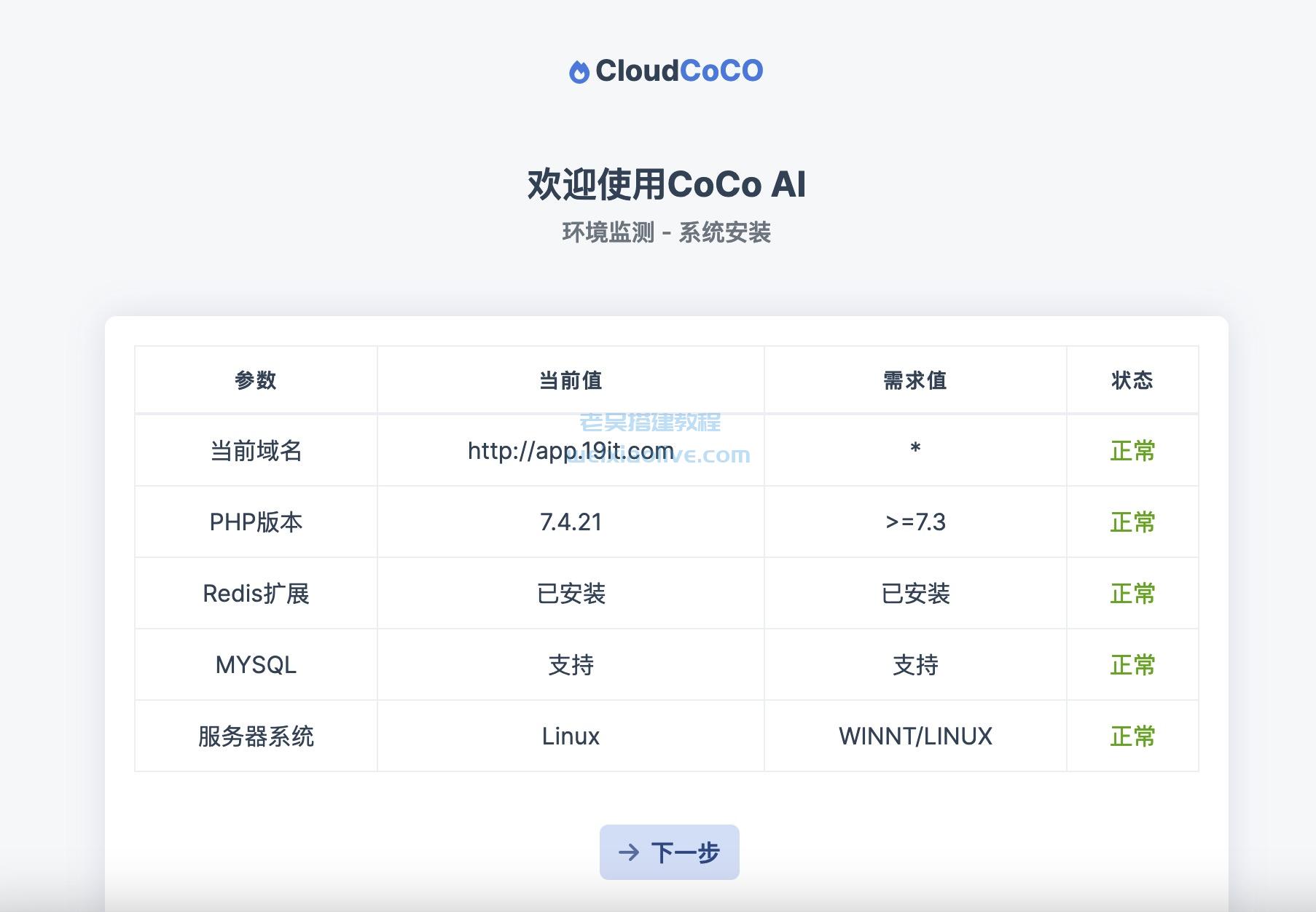Select the 环境监测 - 系统安装 subtitle
The width and height of the screenshot is (1316, 912).
coord(666,232)
